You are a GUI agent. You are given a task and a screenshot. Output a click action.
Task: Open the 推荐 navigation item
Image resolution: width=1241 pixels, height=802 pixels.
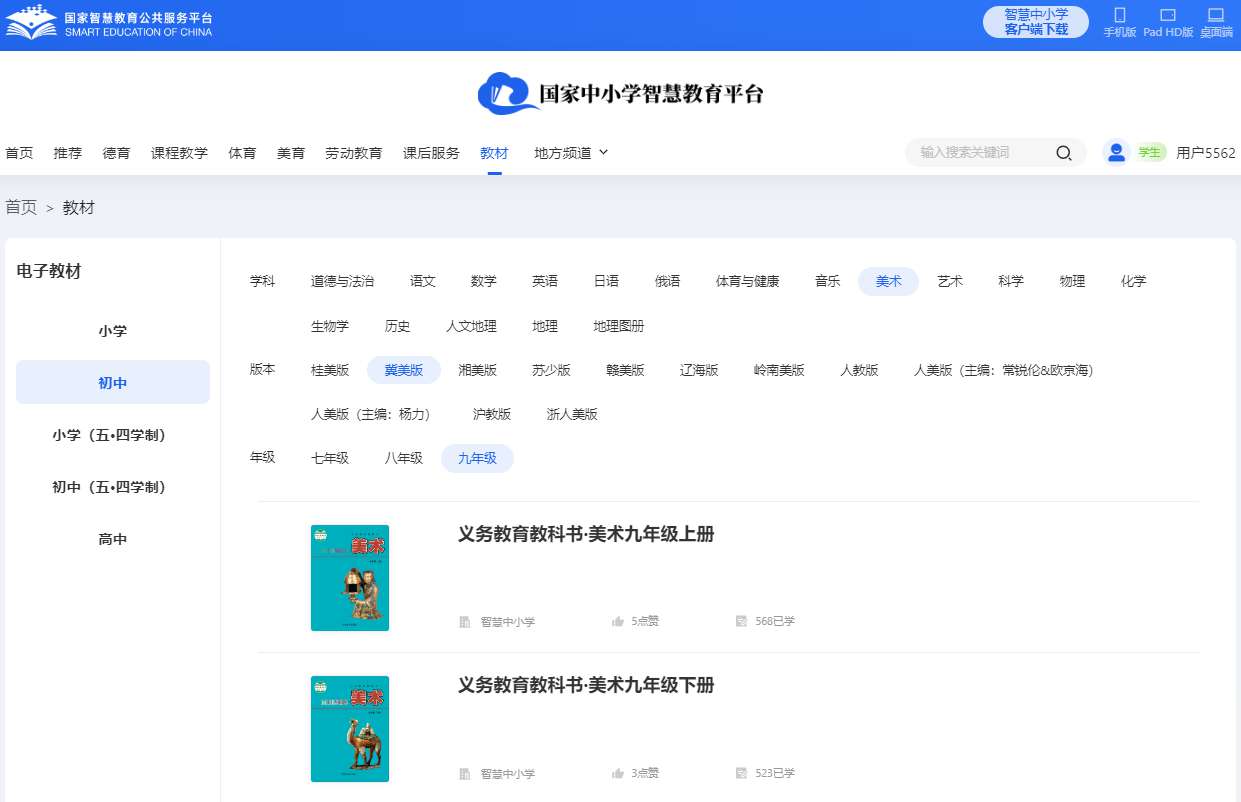pos(68,153)
